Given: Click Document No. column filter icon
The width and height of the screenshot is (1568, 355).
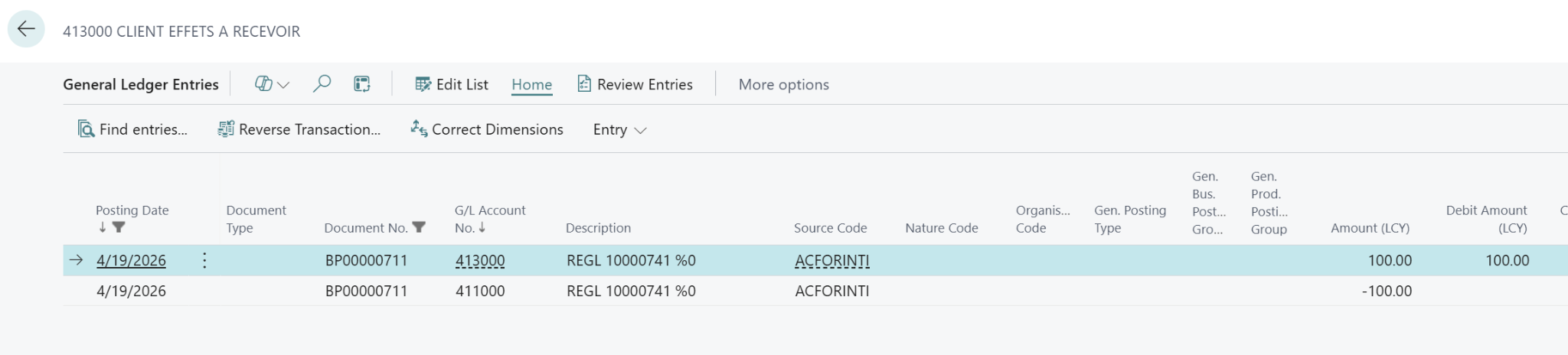Looking at the screenshot, I should click(x=419, y=227).
